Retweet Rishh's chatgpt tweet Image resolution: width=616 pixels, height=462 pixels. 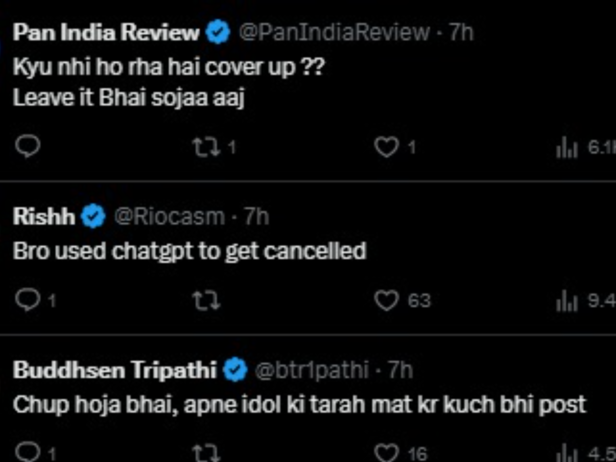coord(204,299)
